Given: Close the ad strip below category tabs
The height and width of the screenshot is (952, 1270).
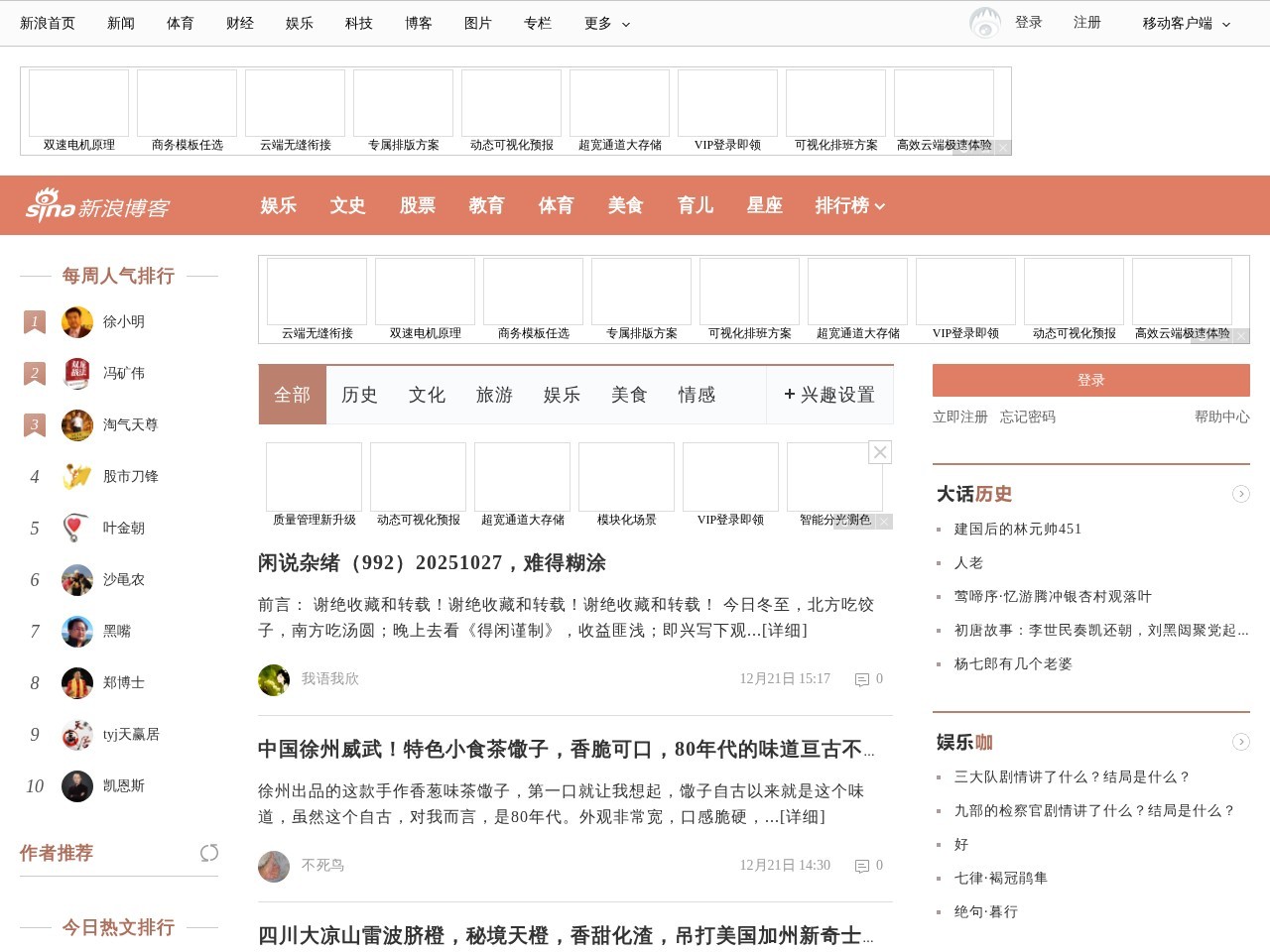Looking at the screenshot, I should (x=879, y=452).
